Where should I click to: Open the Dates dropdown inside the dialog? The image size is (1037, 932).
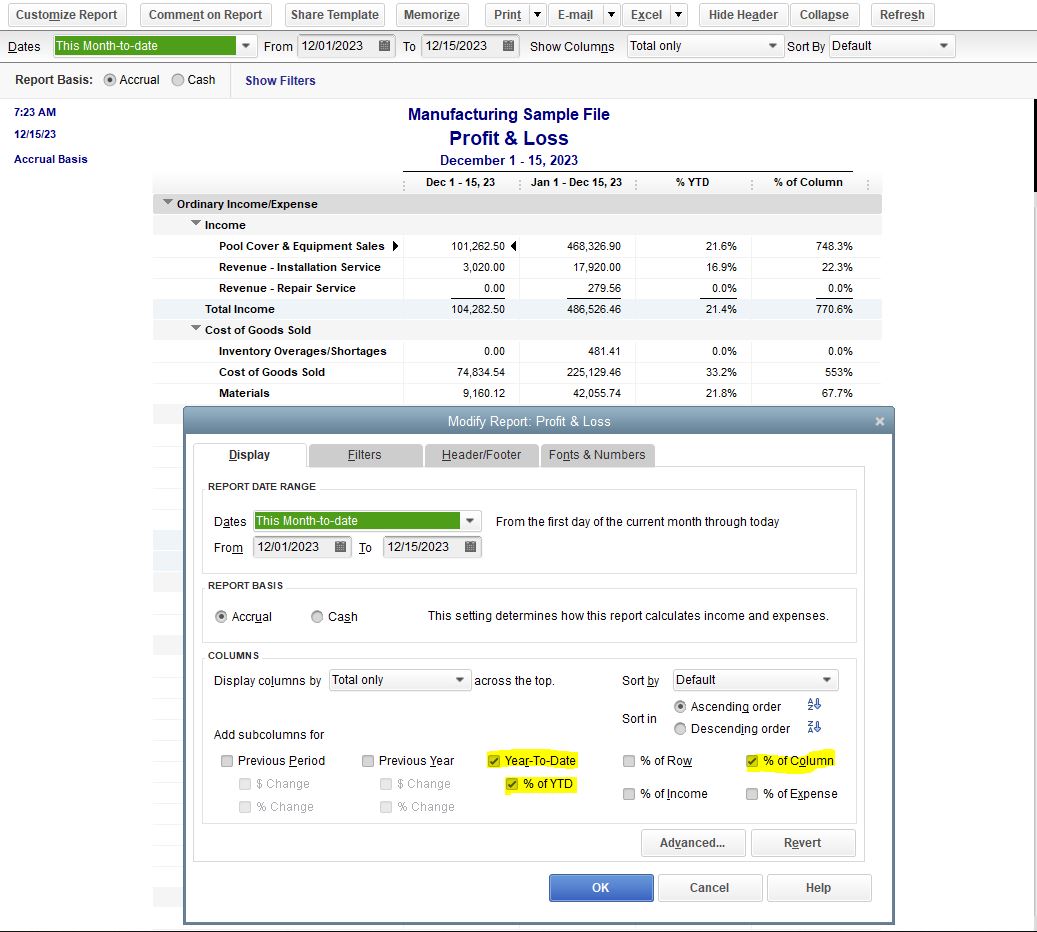[x=470, y=521]
